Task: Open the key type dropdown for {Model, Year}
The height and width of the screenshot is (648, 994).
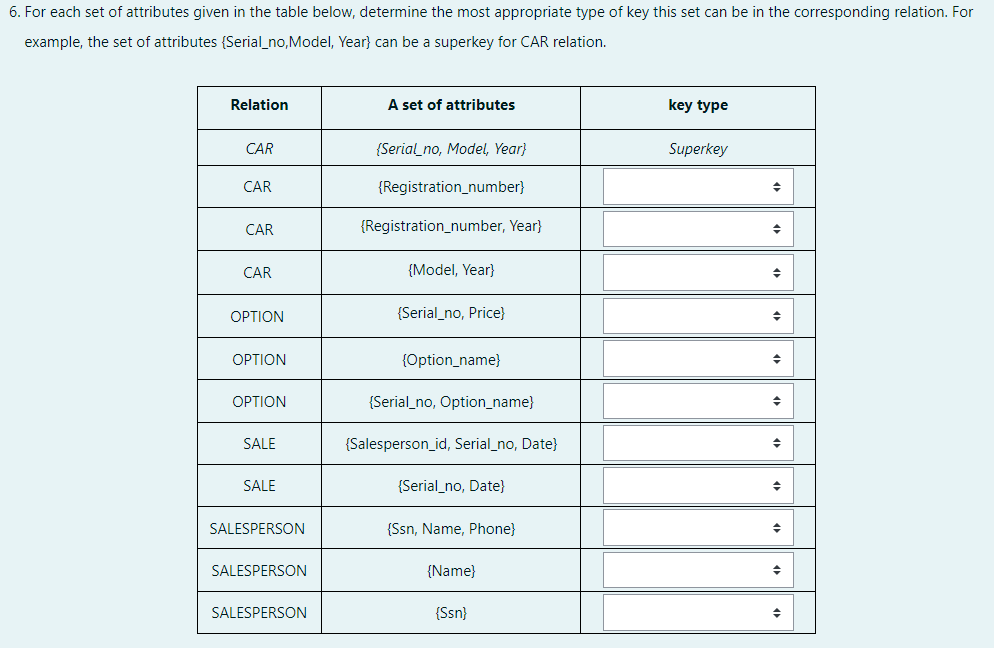Action: [x=697, y=272]
